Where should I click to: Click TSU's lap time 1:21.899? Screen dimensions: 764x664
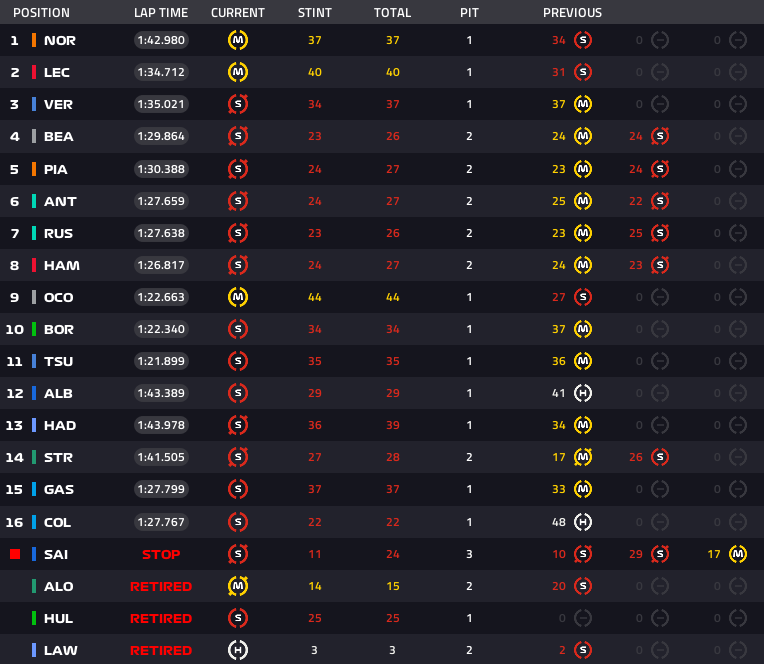tap(161, 361)
